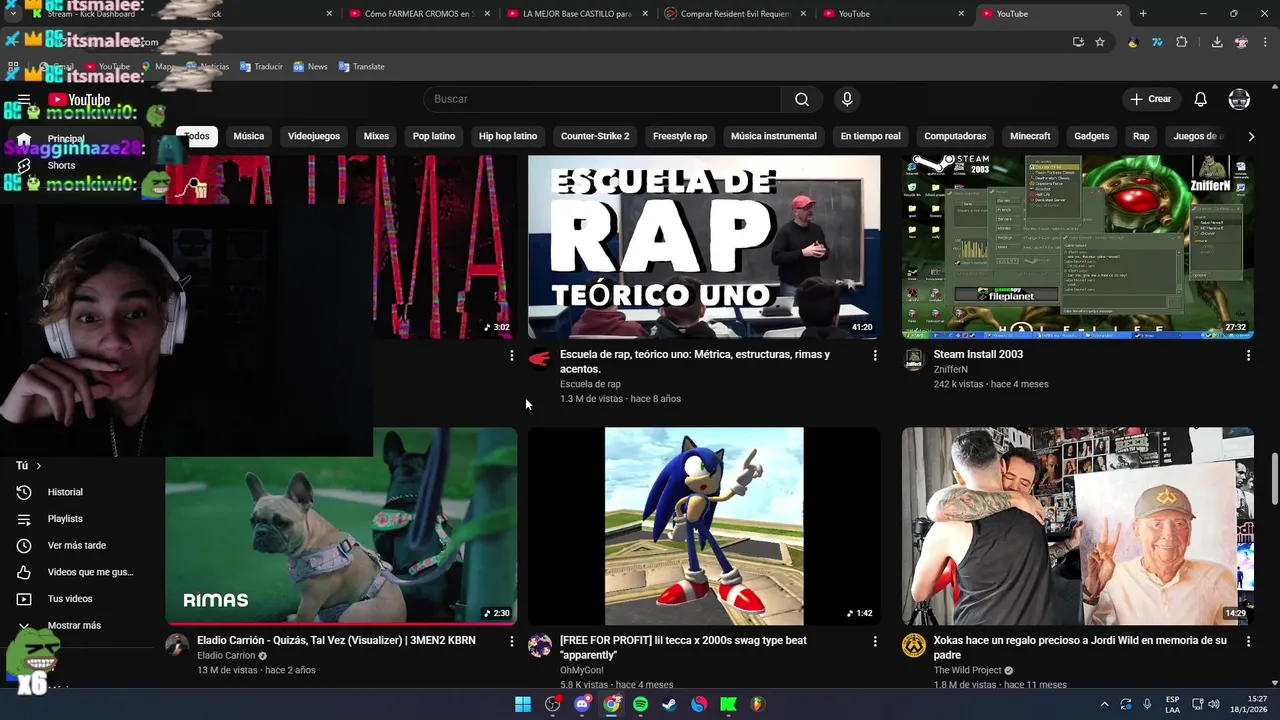Open the Historial sidebar item
1280x720 pixels.
tap(80, 492)
